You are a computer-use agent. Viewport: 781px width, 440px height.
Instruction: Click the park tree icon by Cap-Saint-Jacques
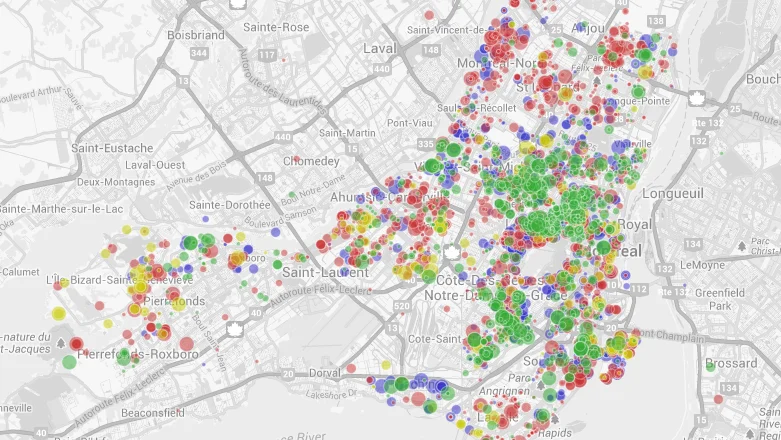point(61,342)
